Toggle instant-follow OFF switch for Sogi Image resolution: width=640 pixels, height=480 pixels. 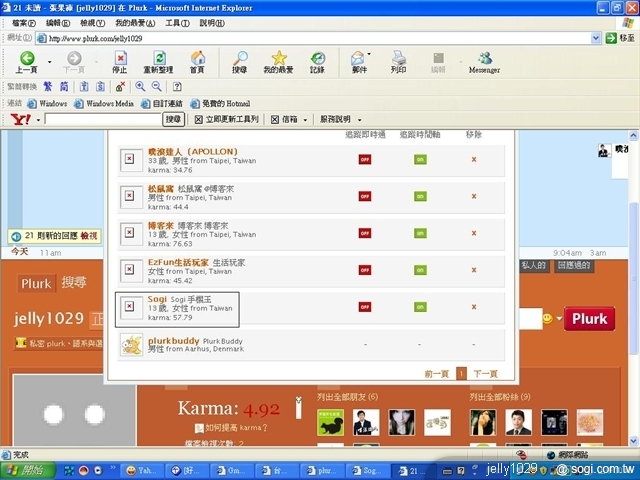pyautogui.click(x=365, y=307)
